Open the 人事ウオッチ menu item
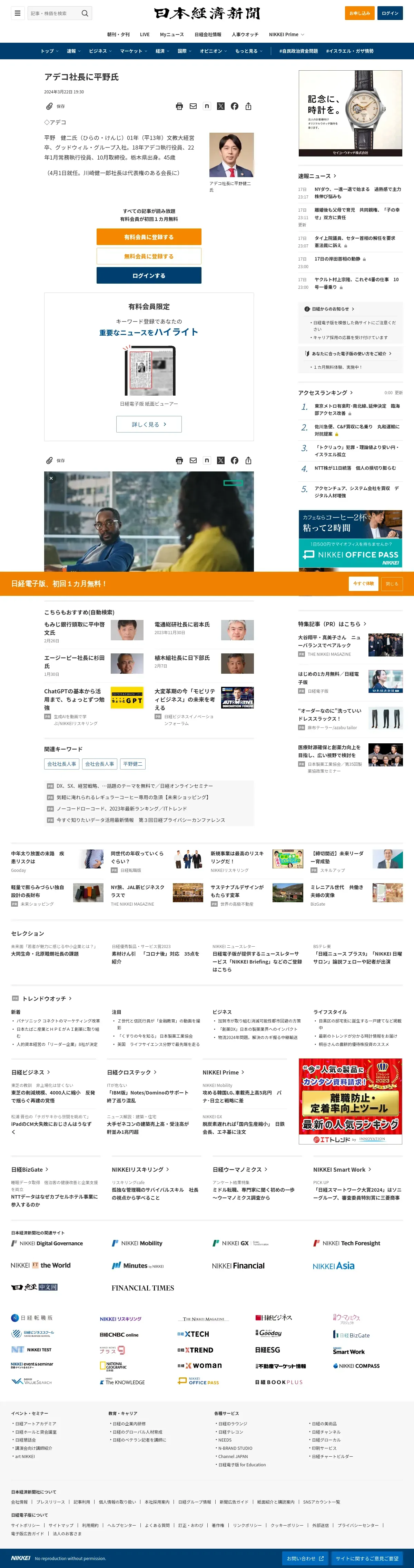 [x=245, y=35]
